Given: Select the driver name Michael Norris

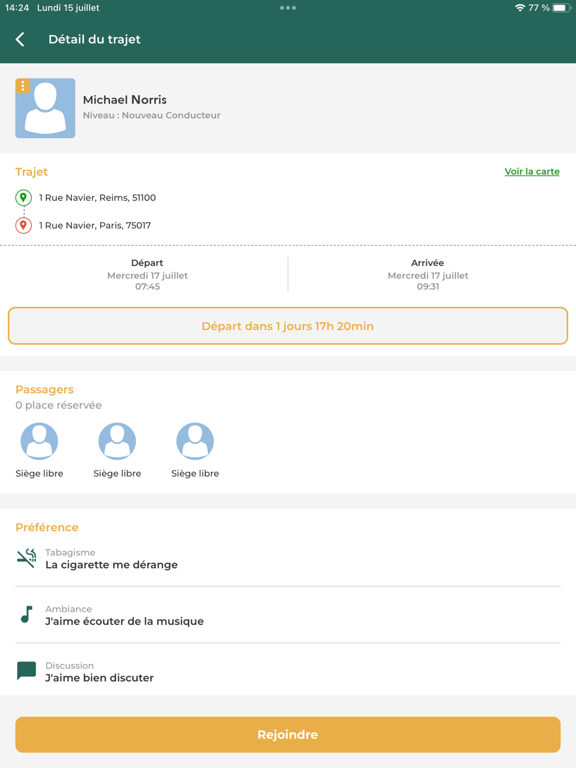Looking at the screenshot, I should pos(125,100).
